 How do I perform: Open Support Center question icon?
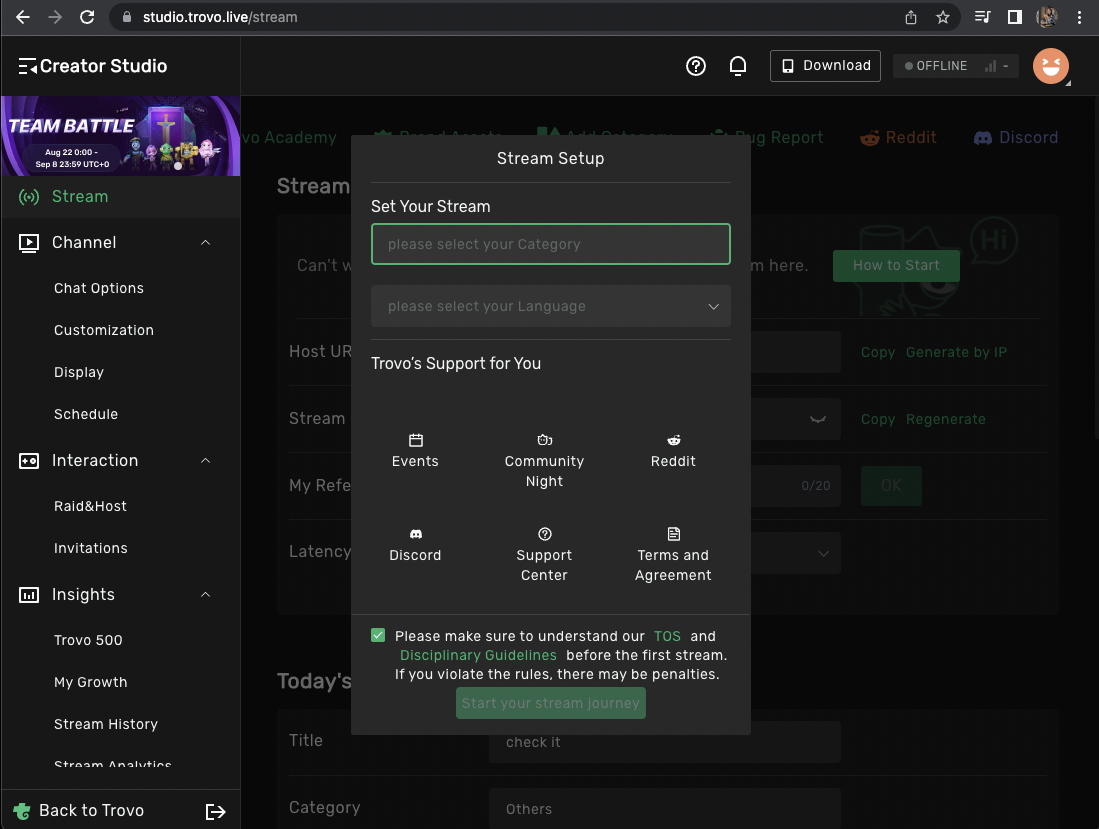click(x=545, y=534)
